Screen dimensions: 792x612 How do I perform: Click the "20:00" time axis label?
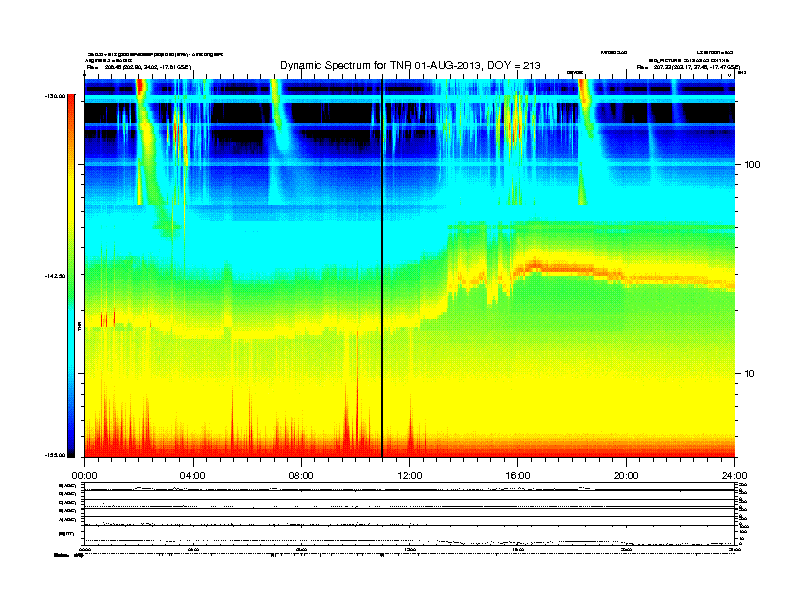tap(626, 476)
